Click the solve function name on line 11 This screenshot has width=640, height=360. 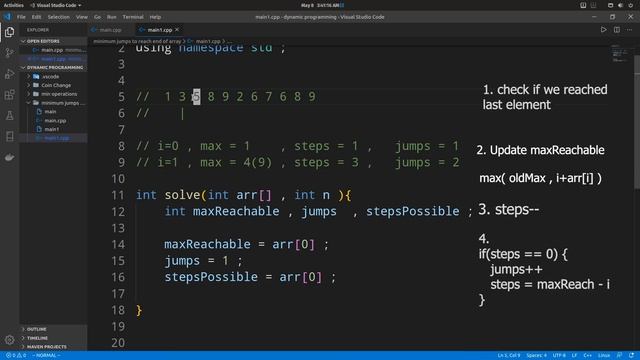tap(182, 195)
